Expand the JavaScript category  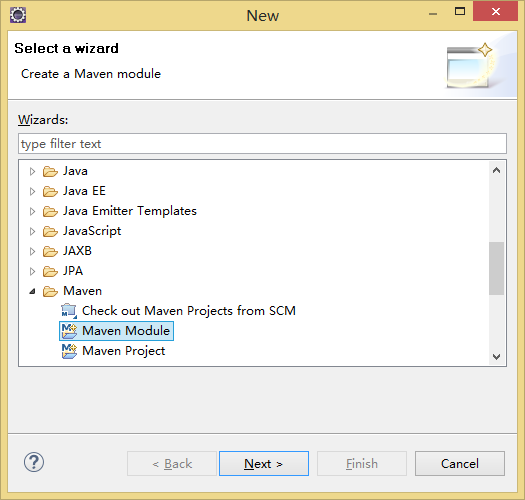[32, 231]
